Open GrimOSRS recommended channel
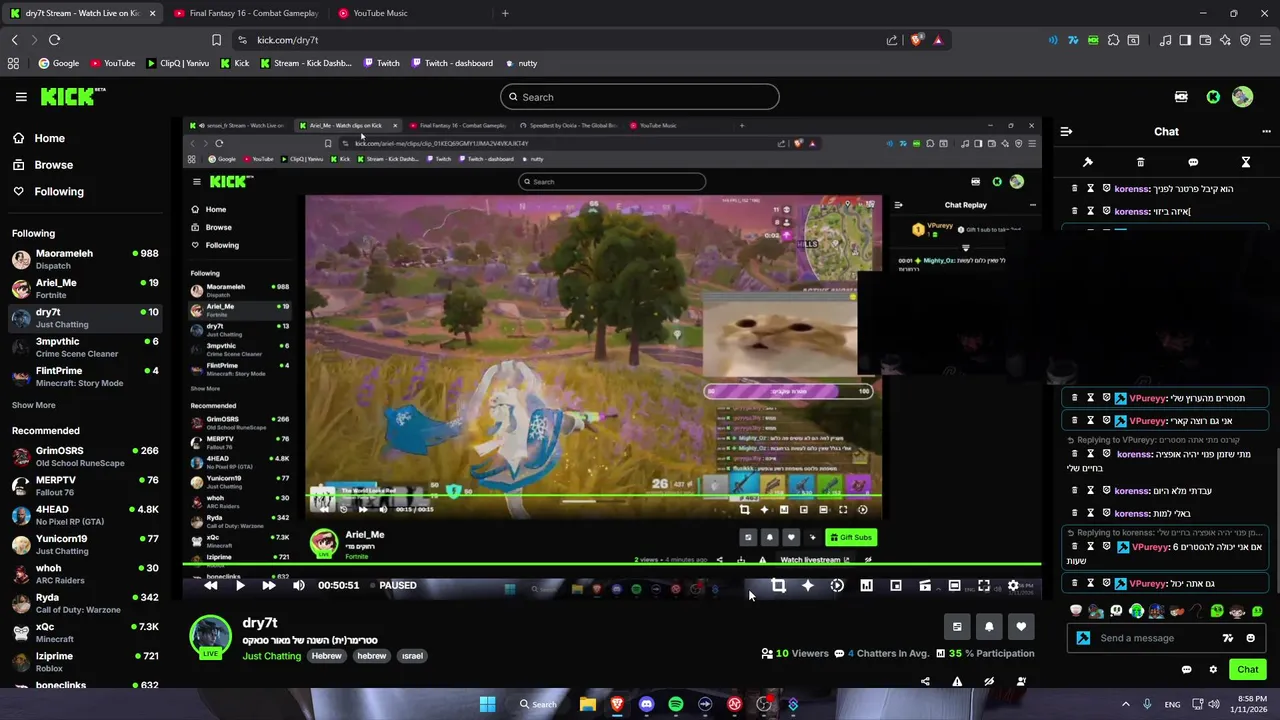The width and height of the screenshot is (1280, 720). [x=85, y=456]
